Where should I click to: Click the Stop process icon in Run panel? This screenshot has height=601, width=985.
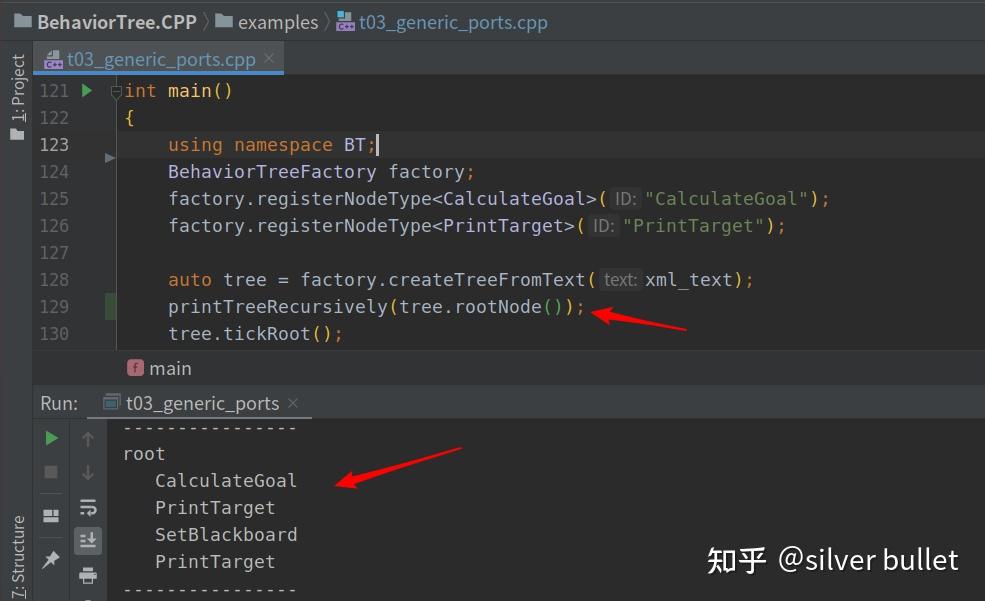click(x=51, y=472)
